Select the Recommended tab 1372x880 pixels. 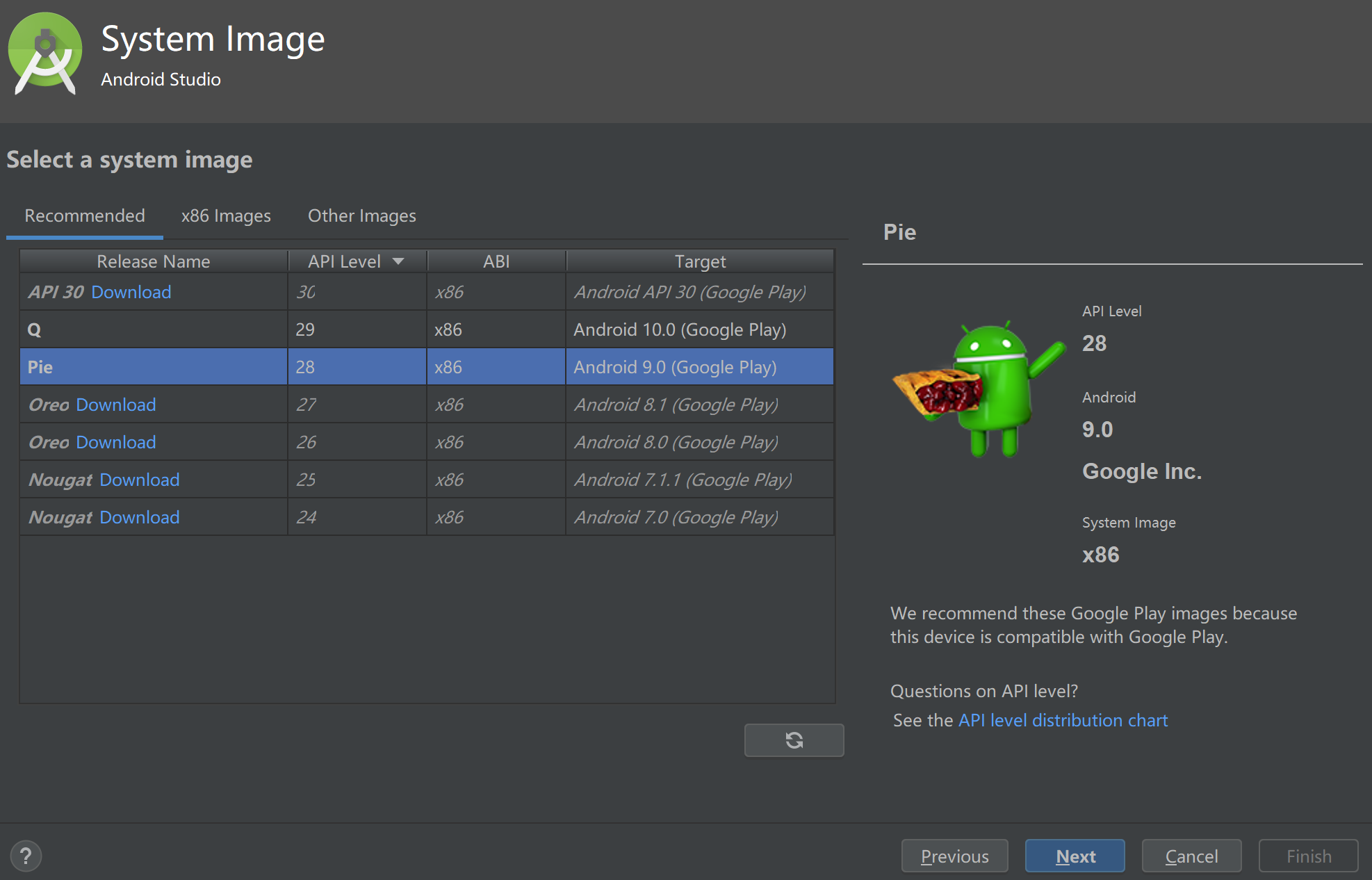85,216
